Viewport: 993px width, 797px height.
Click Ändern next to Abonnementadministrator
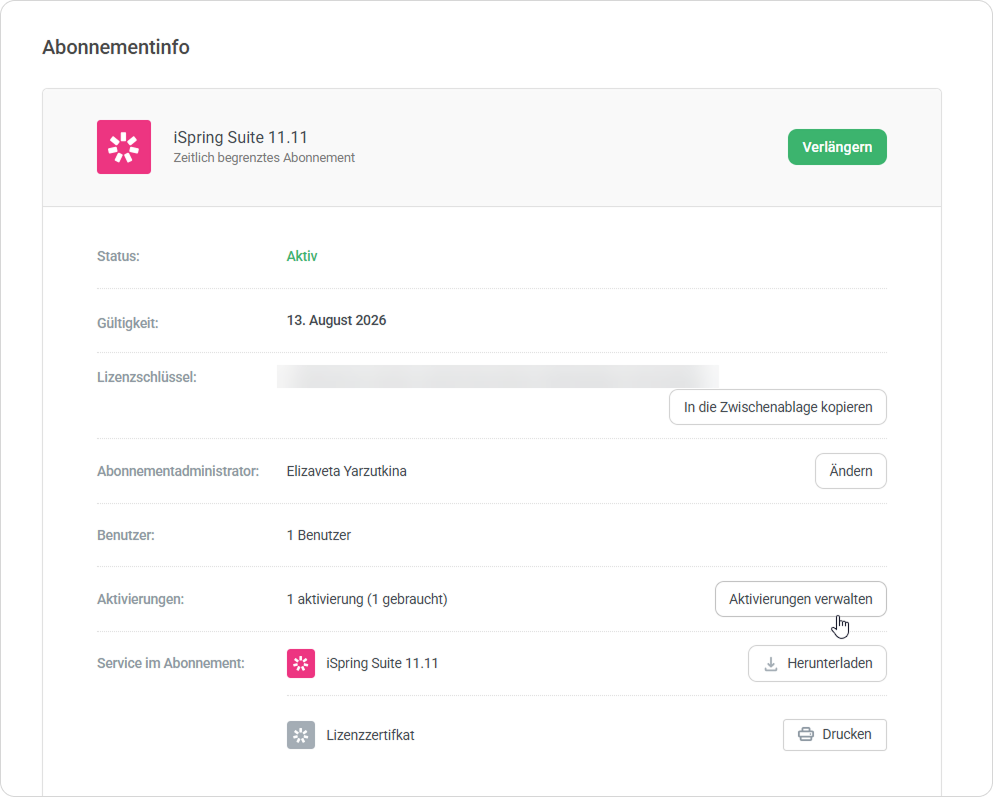[x=851, y=471]
